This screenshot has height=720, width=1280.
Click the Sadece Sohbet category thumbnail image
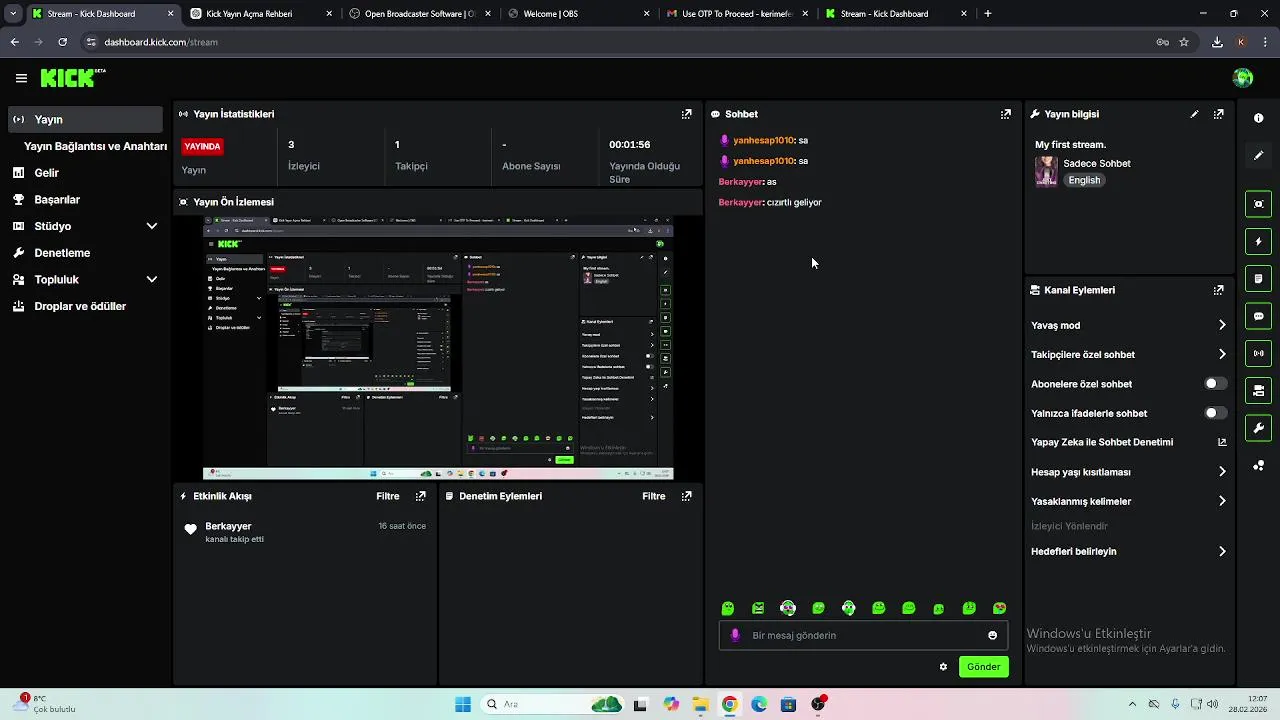tap(1046, 171)
